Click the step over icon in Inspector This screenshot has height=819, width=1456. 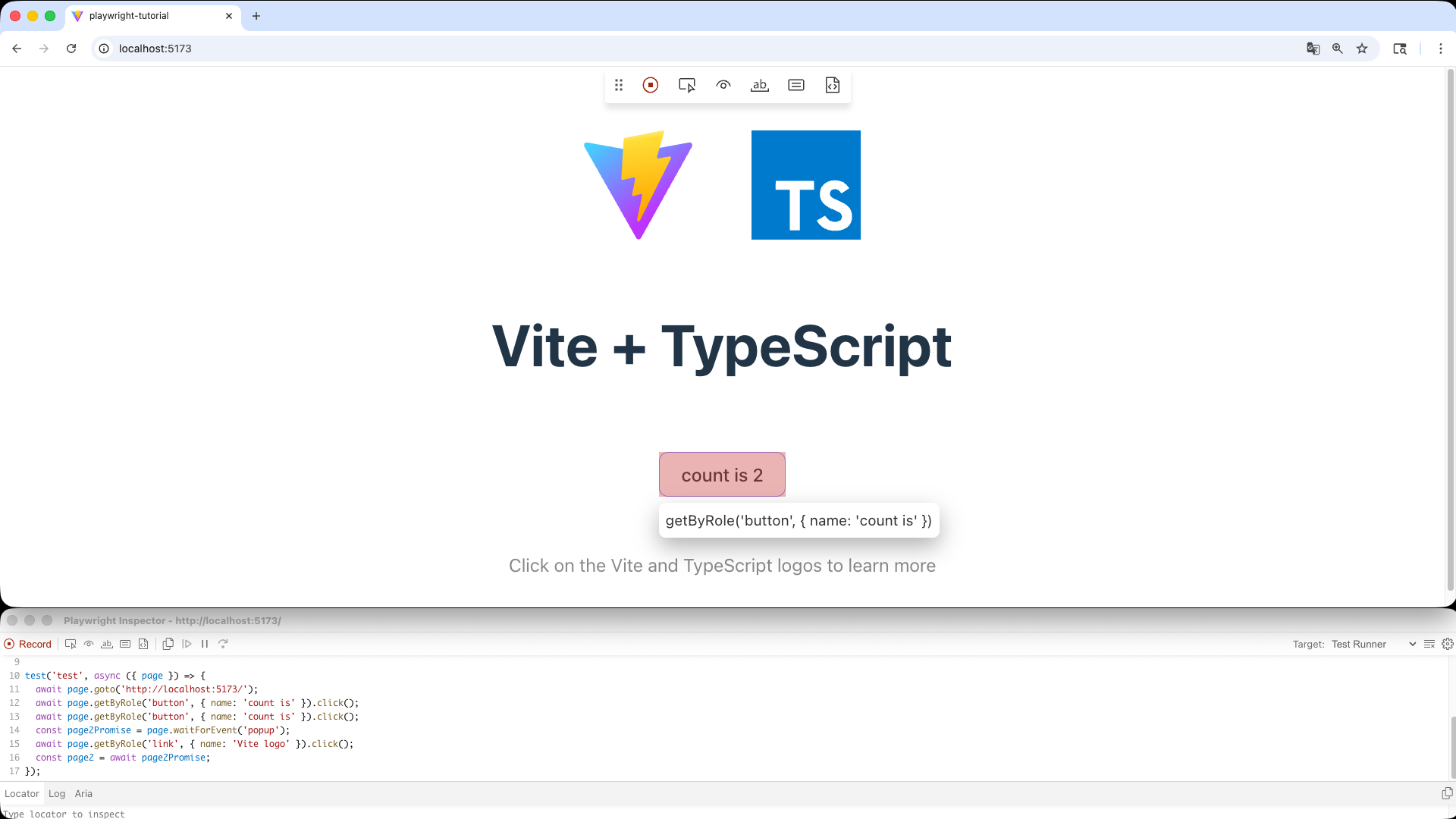point(187,643)
